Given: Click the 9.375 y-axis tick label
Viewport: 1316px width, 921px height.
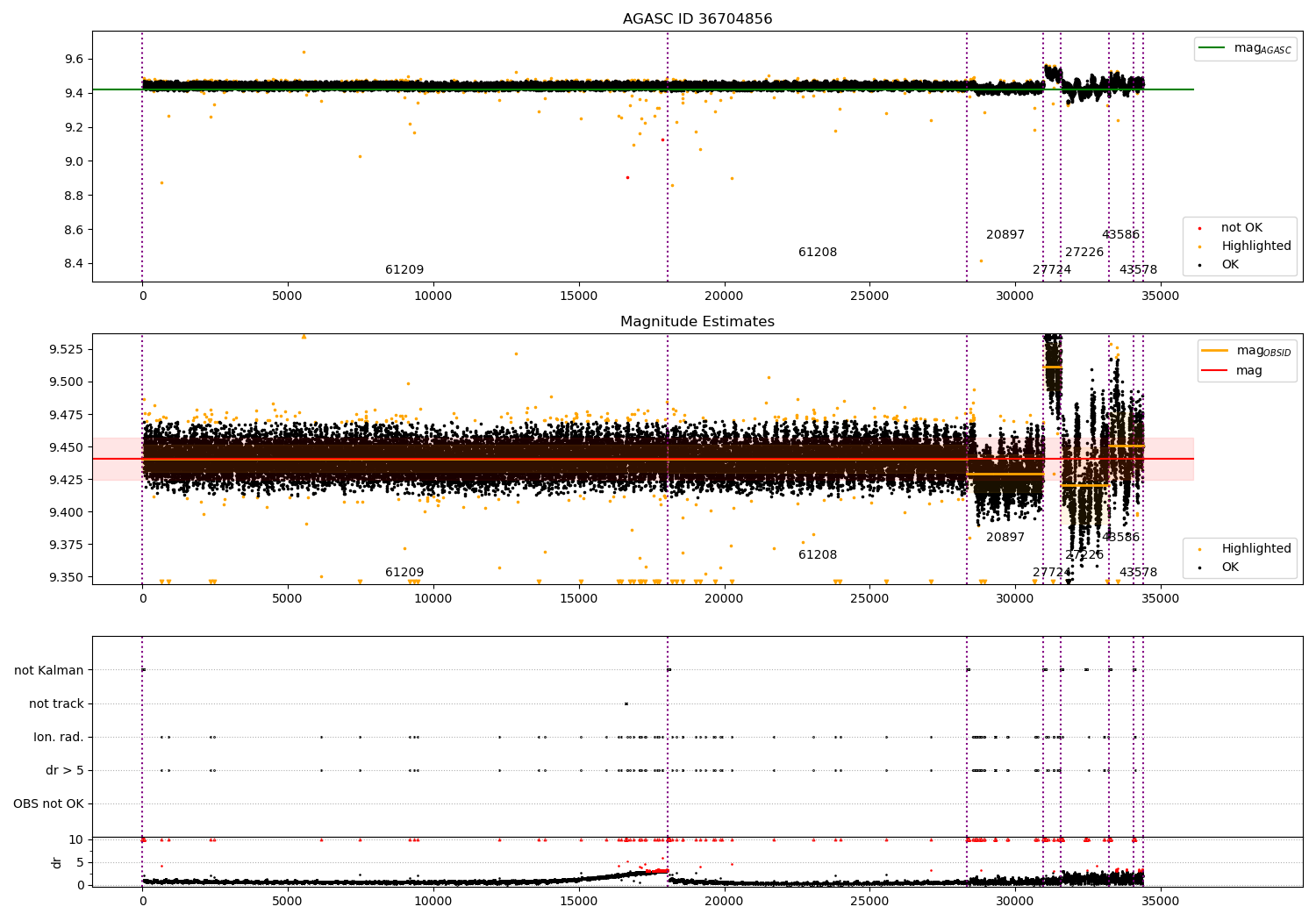Looking at the screenshot, I should (66, 545).
